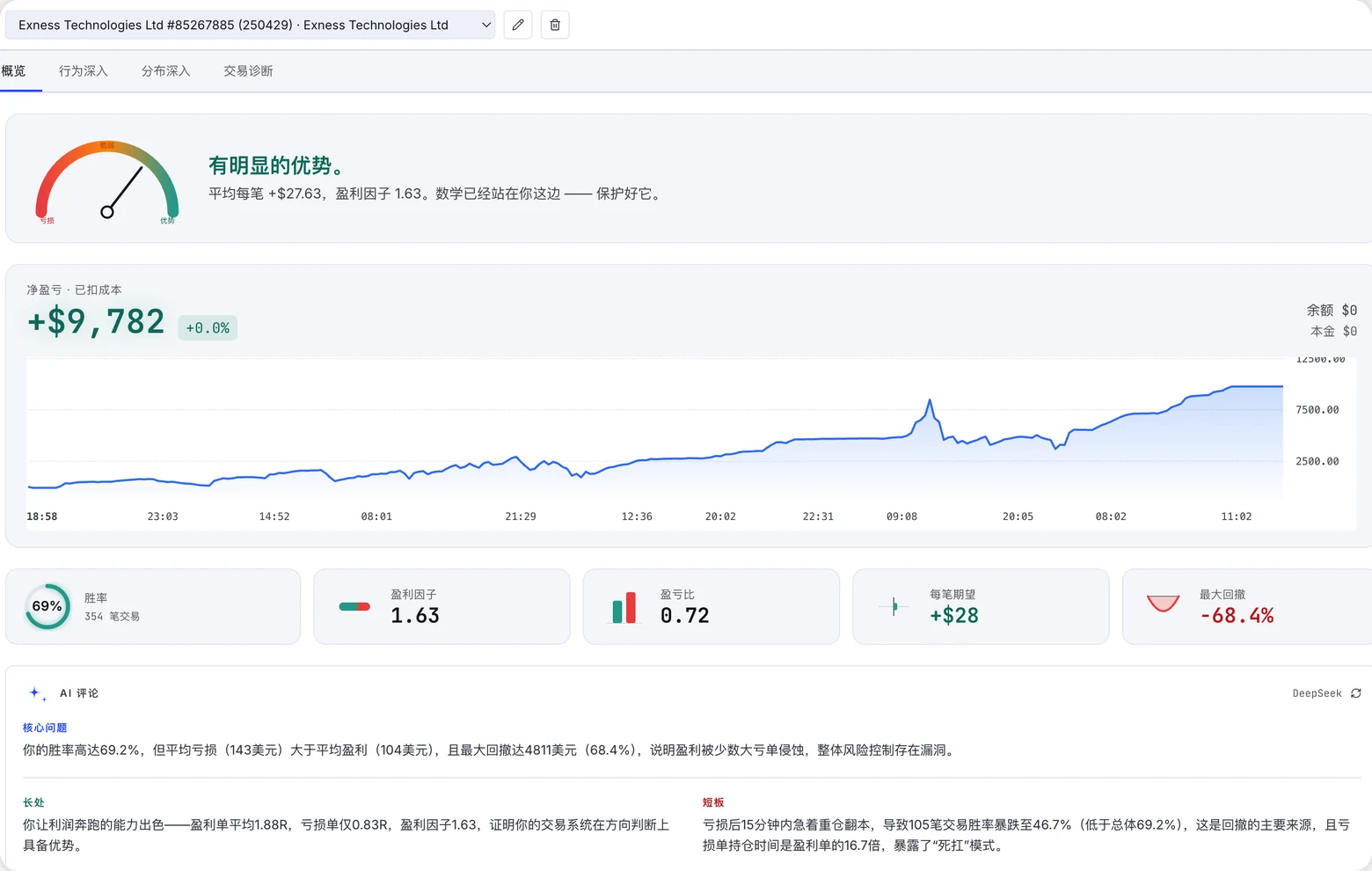Click the 有明显的优势 headline
Screen dimensions: 1372x871
[x=276, y=165]
